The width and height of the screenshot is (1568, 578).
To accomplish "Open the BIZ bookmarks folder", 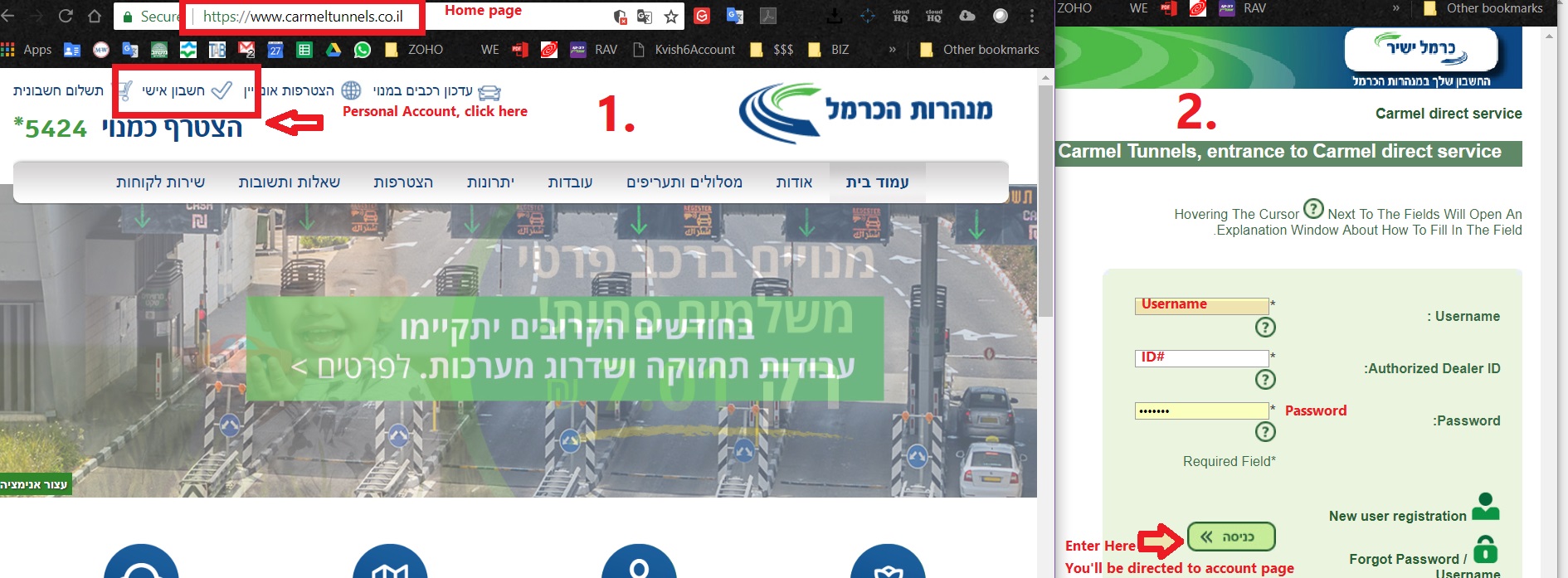I will (x=830, y=50).
